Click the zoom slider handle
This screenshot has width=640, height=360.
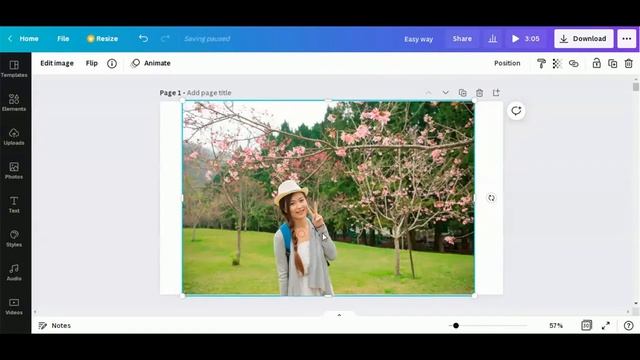[456, 325]
